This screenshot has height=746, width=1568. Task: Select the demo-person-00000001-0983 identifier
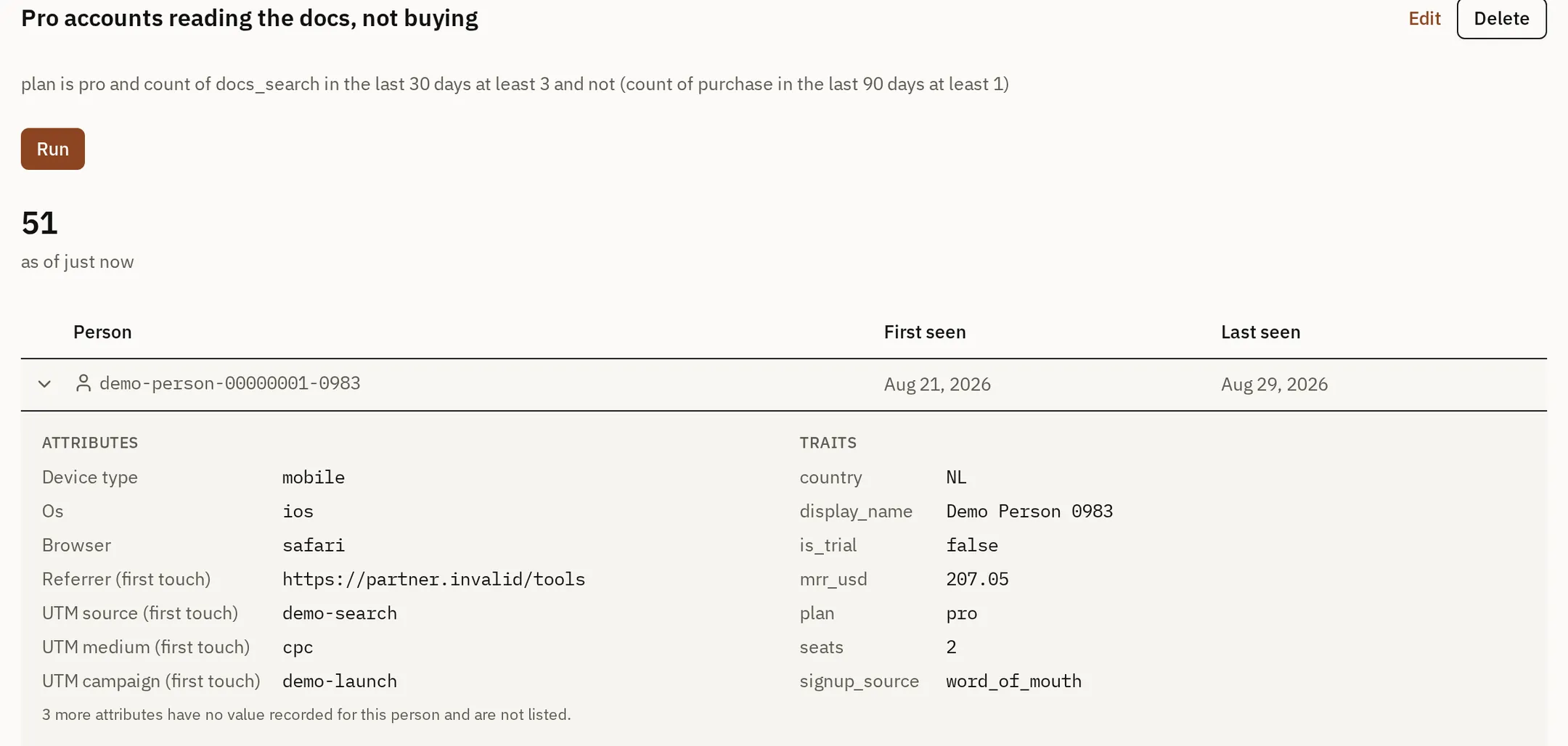tap(230, 383)
